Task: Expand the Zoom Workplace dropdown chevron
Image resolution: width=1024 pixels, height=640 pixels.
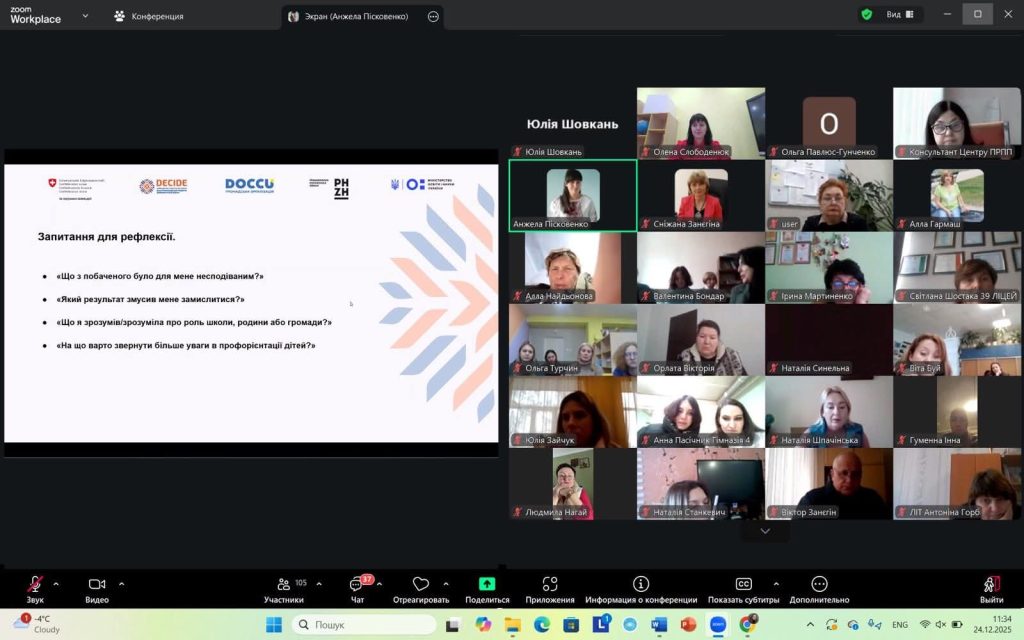Action: click(x=85, y=16)
